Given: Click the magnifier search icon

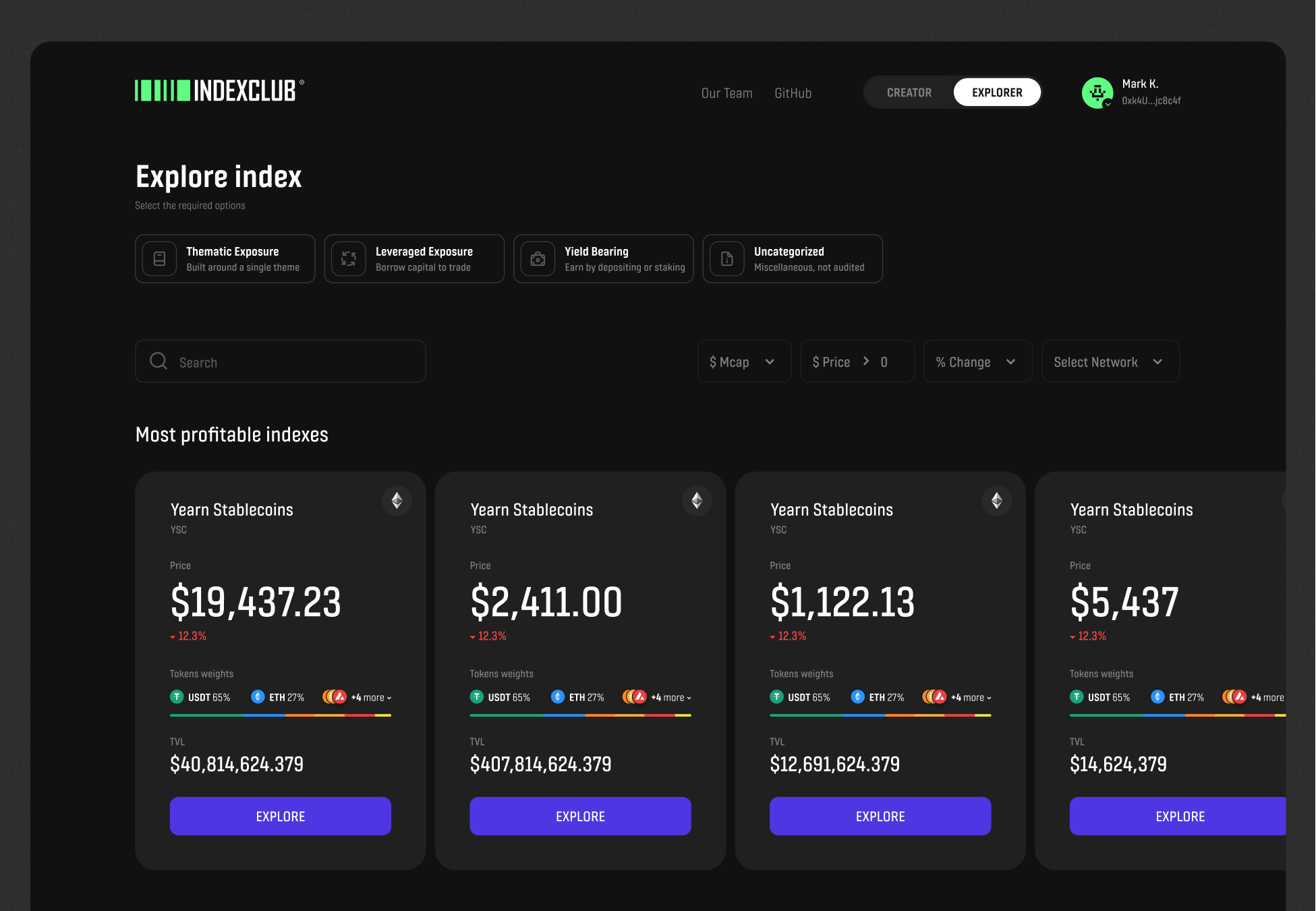Looking at the screenshot, I should (x=159, y=362).
